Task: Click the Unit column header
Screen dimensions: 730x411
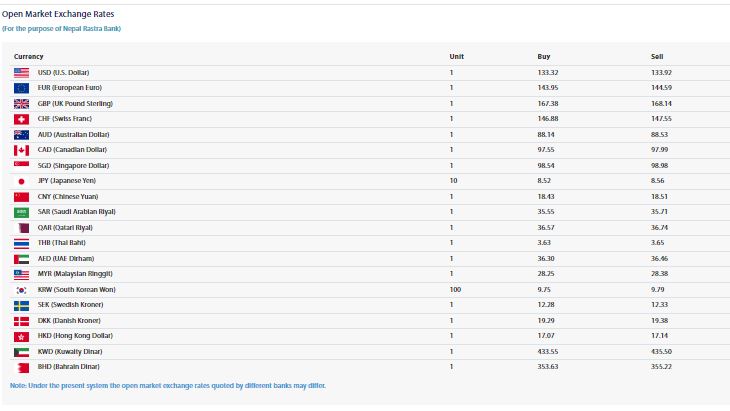Action: click(x=456, y=56)
